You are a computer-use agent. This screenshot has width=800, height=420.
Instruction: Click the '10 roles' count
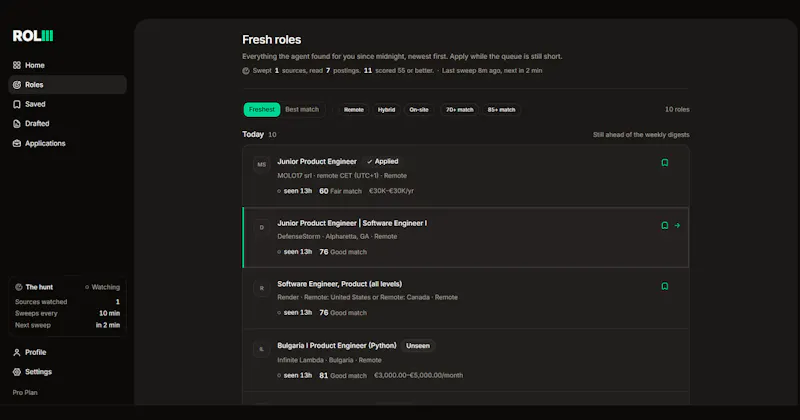coord(677,109)
